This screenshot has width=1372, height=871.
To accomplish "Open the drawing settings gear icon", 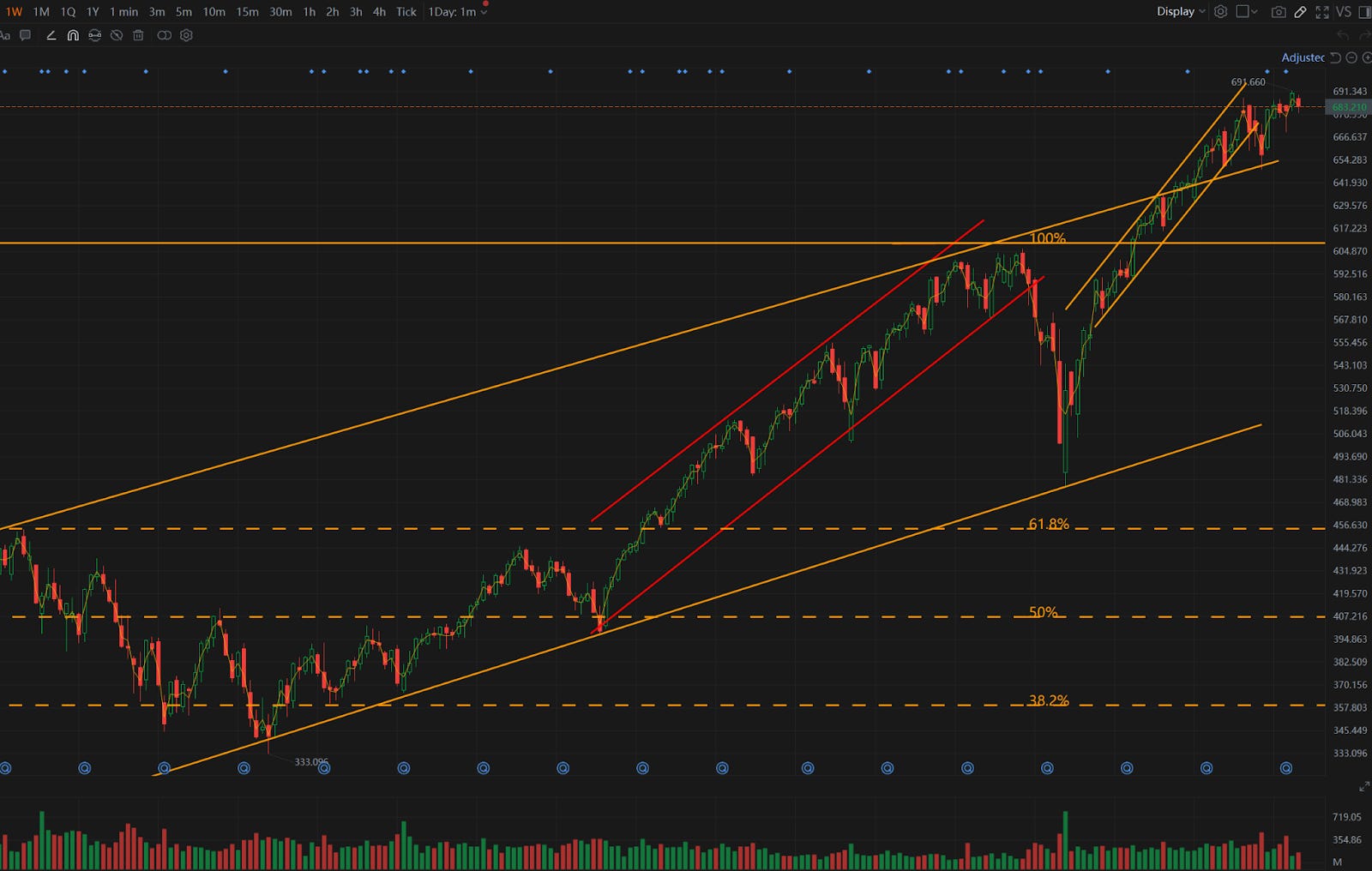I will pos(185,36).
